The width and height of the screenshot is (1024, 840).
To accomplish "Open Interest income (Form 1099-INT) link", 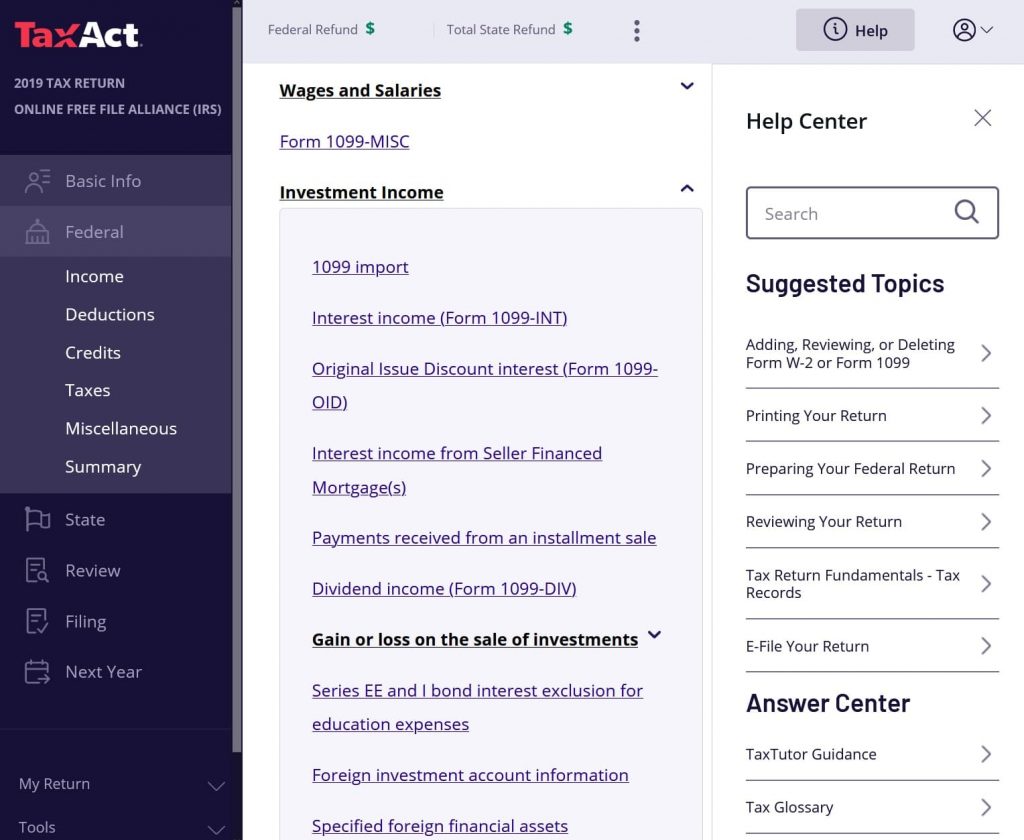I will click(x=440, y=318).
